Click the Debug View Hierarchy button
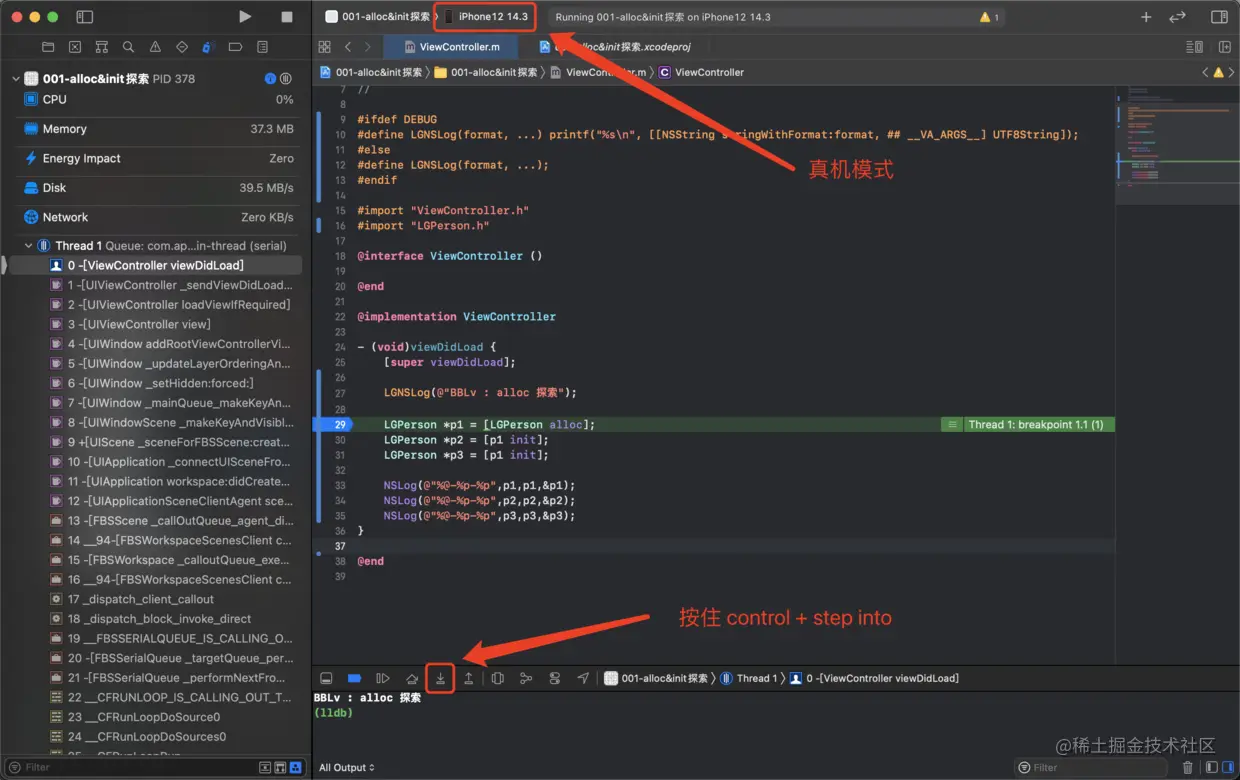The image size is (1240, 780). 497,678
